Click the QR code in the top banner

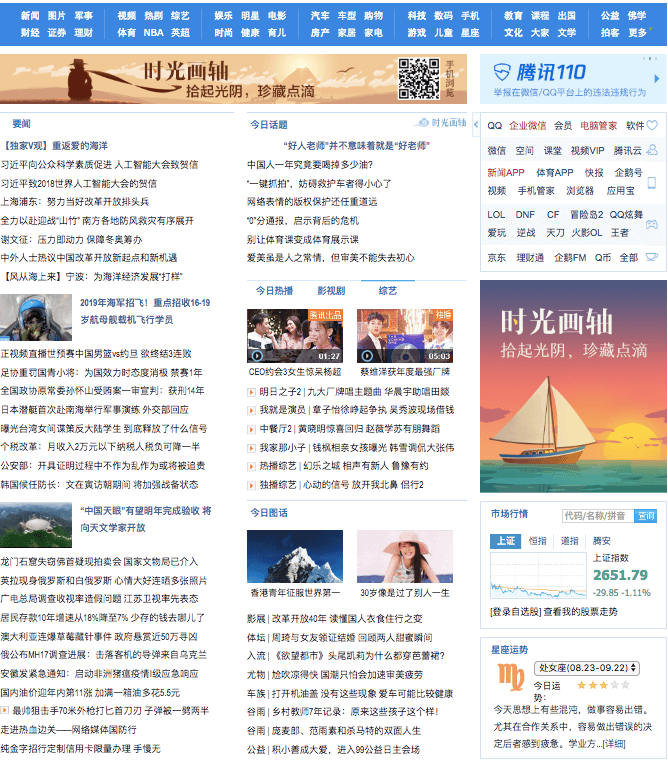click(419, 79)
